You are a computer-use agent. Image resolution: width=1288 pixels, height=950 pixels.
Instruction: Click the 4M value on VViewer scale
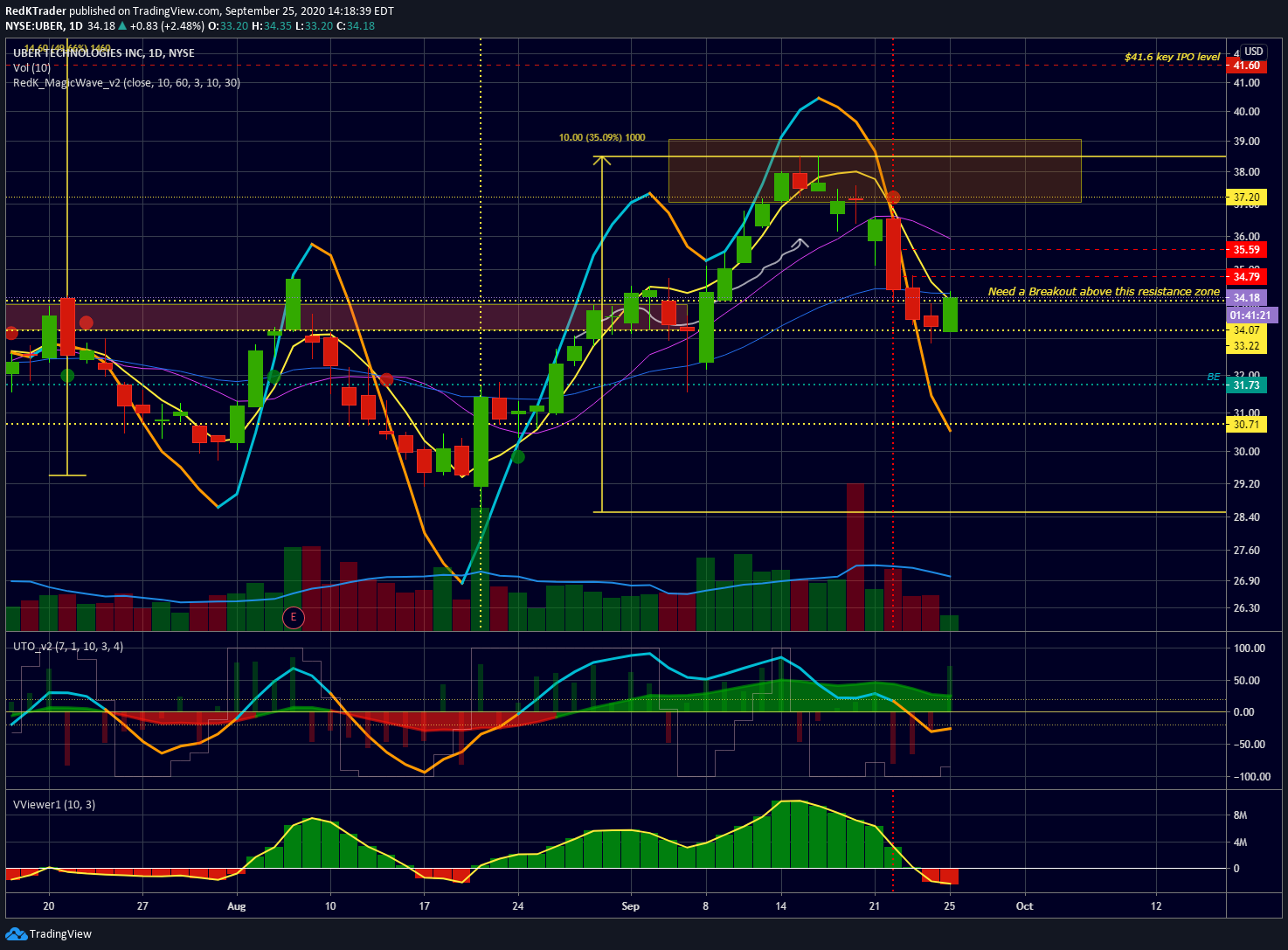1240,843
